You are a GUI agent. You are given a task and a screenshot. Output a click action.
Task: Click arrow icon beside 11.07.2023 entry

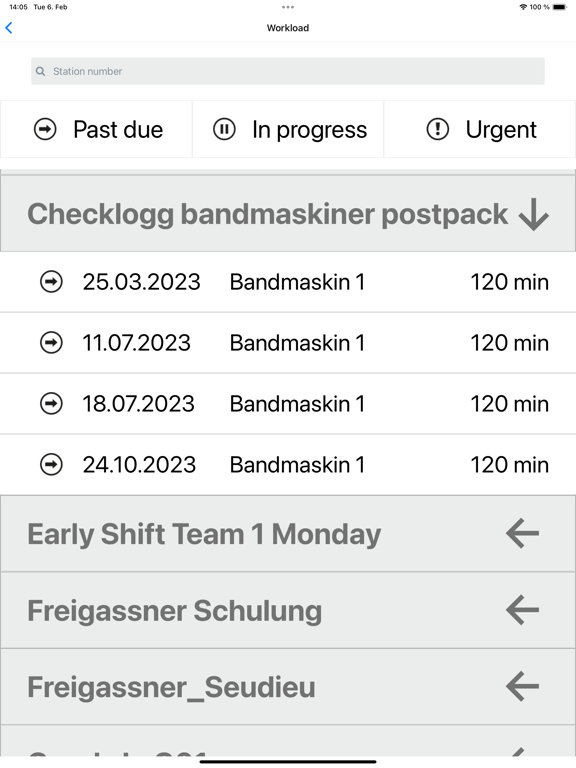[51, 342]
